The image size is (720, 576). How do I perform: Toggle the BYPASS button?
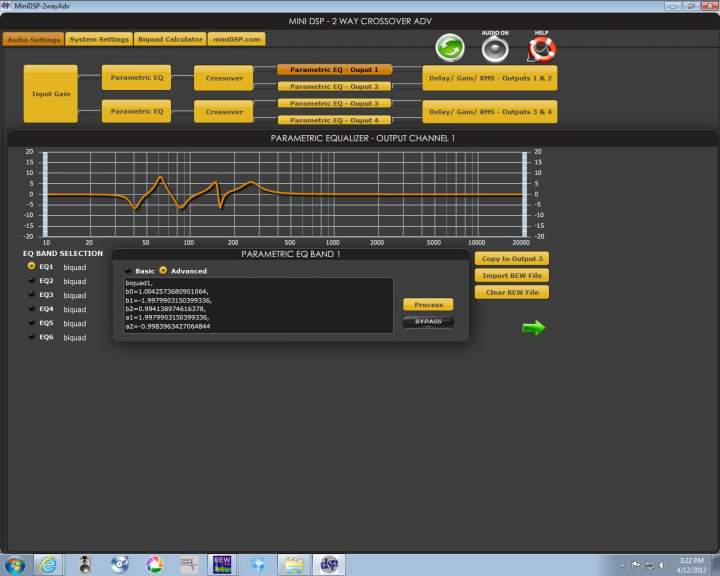coord(428,322)
